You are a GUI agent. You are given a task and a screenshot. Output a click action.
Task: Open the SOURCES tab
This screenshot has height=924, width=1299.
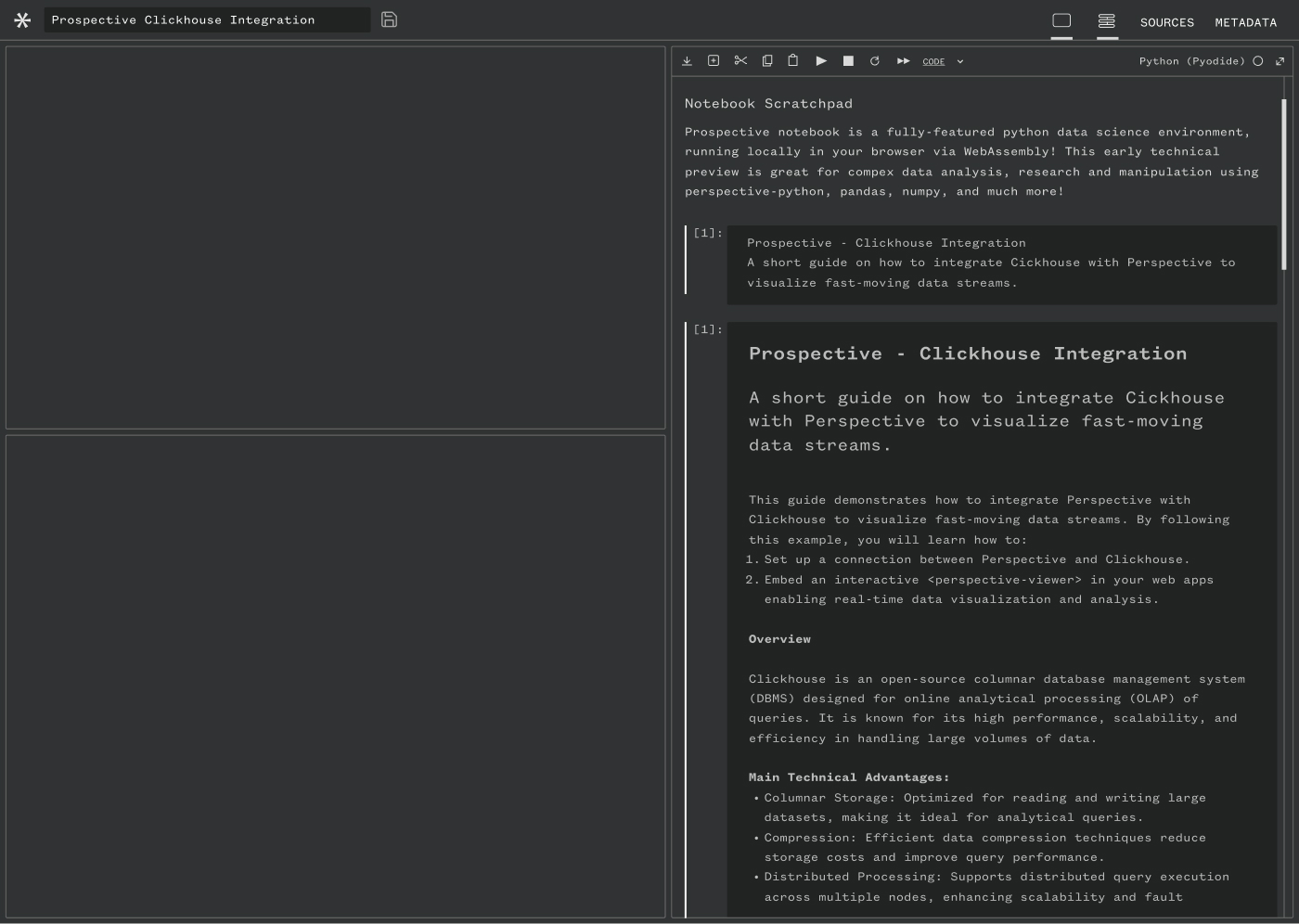(1166, 22)
